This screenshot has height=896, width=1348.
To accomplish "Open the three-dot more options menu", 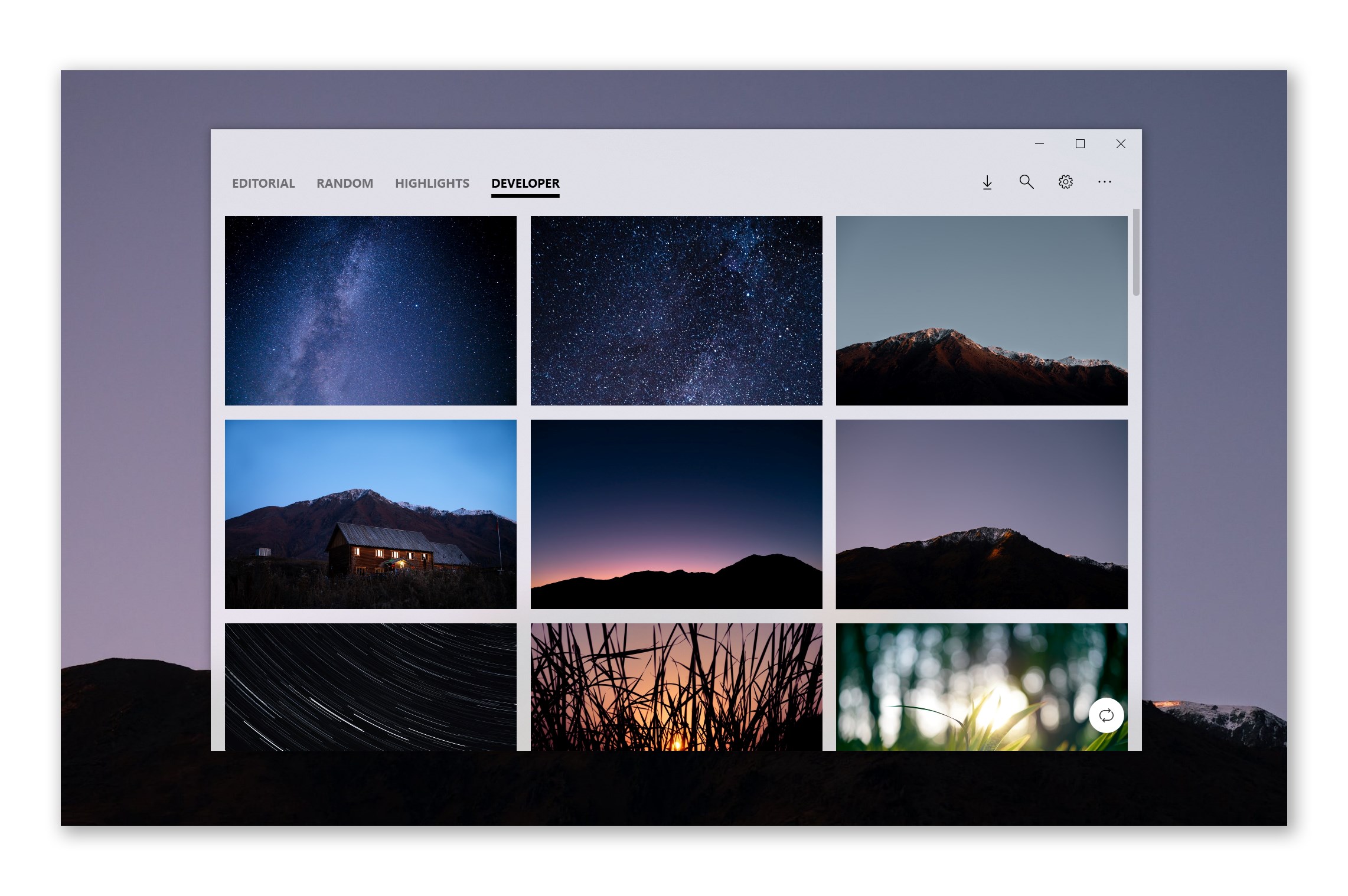I will tap(1104, 182).
